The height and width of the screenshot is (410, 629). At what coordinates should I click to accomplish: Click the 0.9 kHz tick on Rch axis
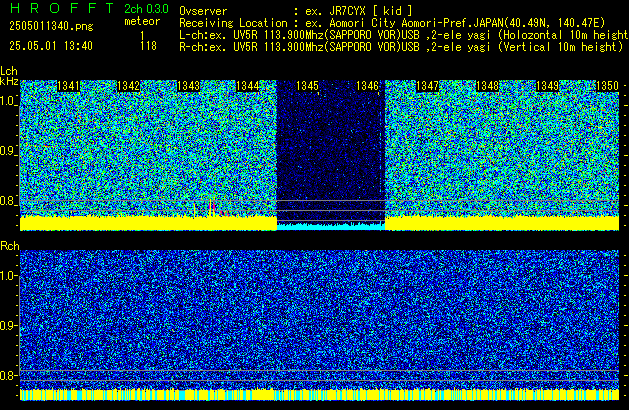tap(8, 325)
